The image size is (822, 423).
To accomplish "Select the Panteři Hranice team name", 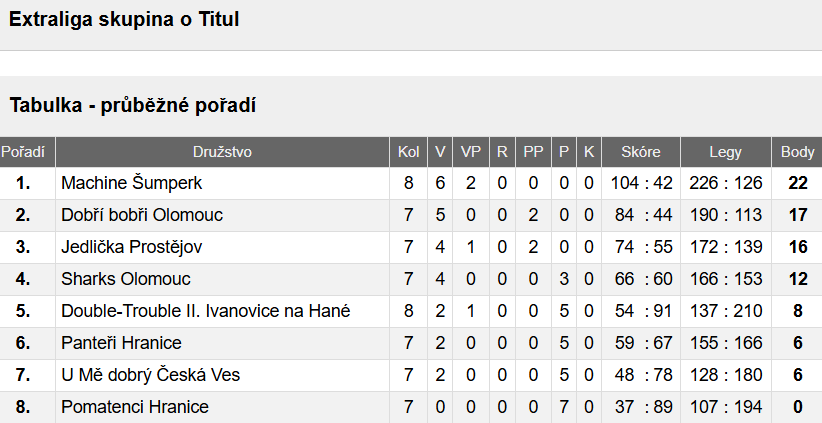I will 121,343.
